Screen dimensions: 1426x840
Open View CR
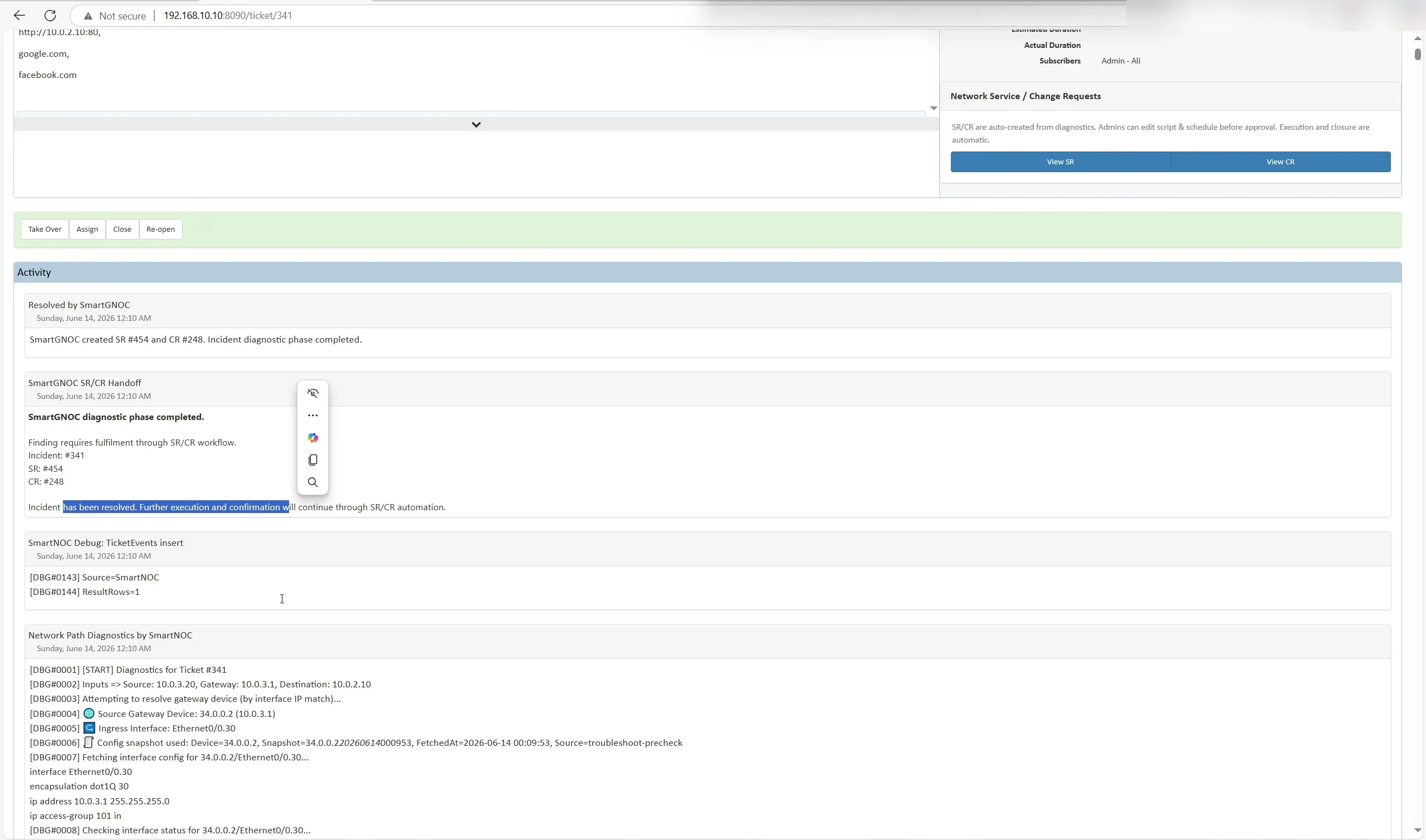pos(1280,162)
